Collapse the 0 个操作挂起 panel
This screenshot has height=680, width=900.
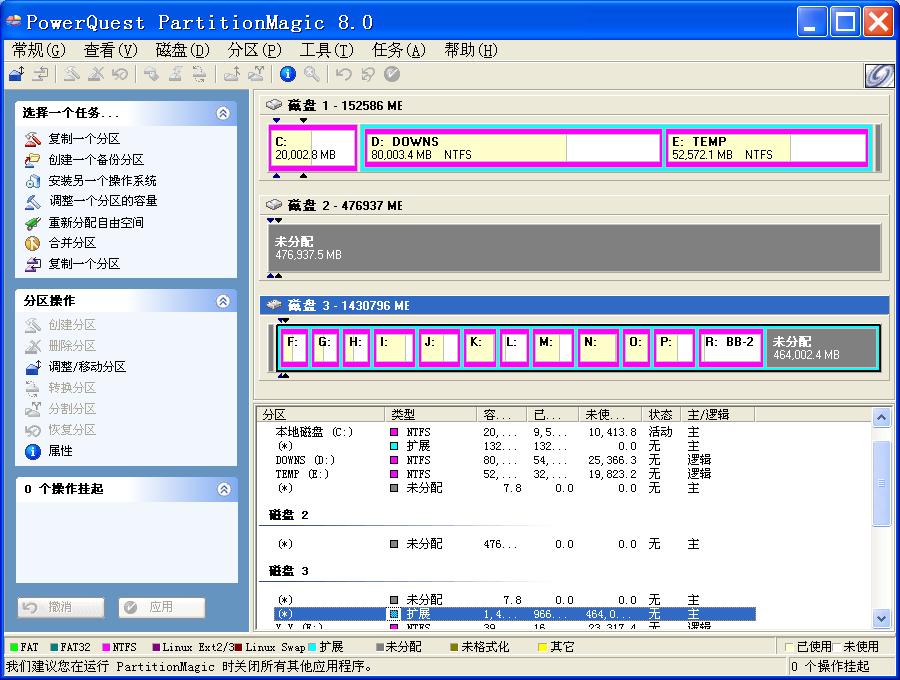click(223, 489)
